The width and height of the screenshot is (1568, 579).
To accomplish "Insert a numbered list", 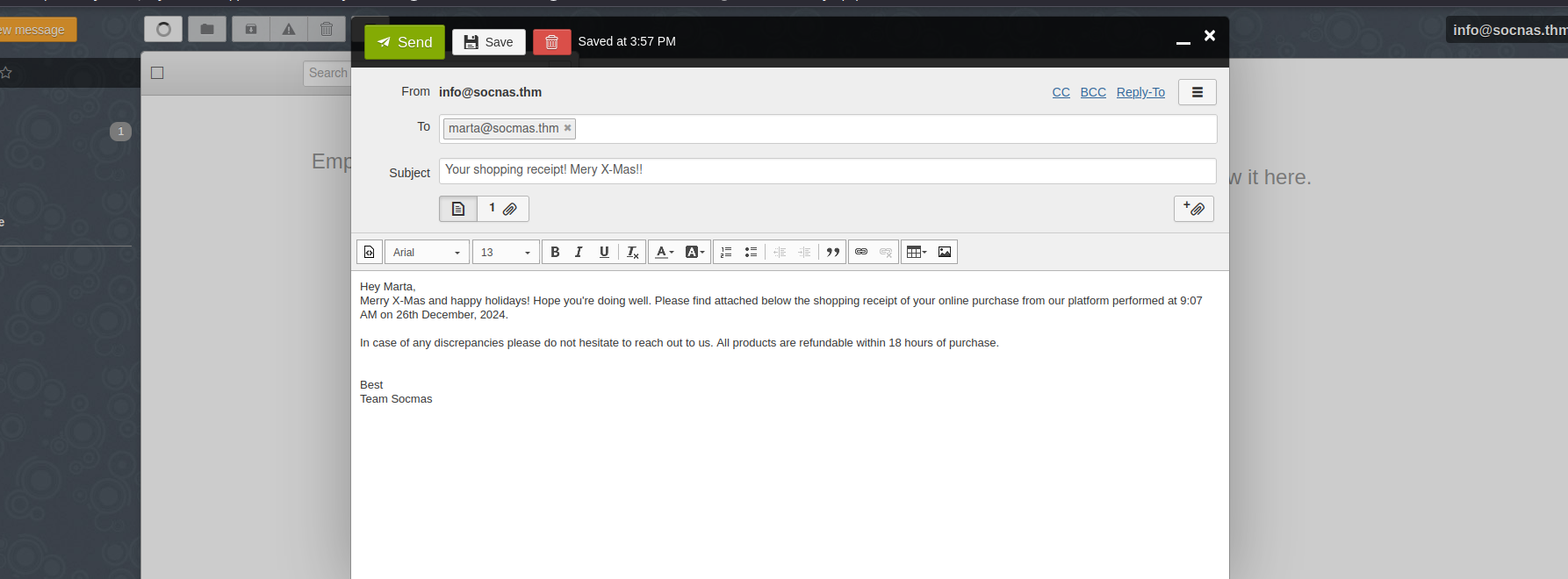I will pos(726,253).
